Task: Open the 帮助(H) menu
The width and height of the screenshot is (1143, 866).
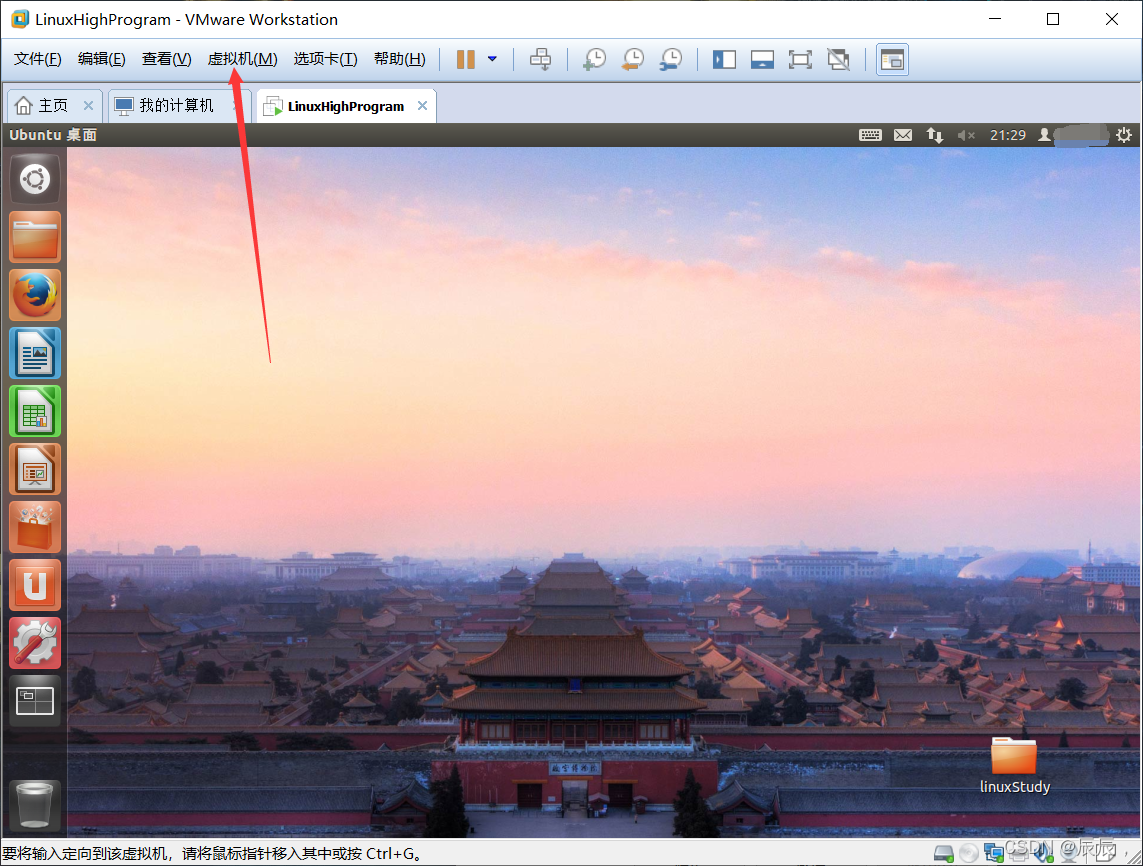Action: click(x=399, y=59)
